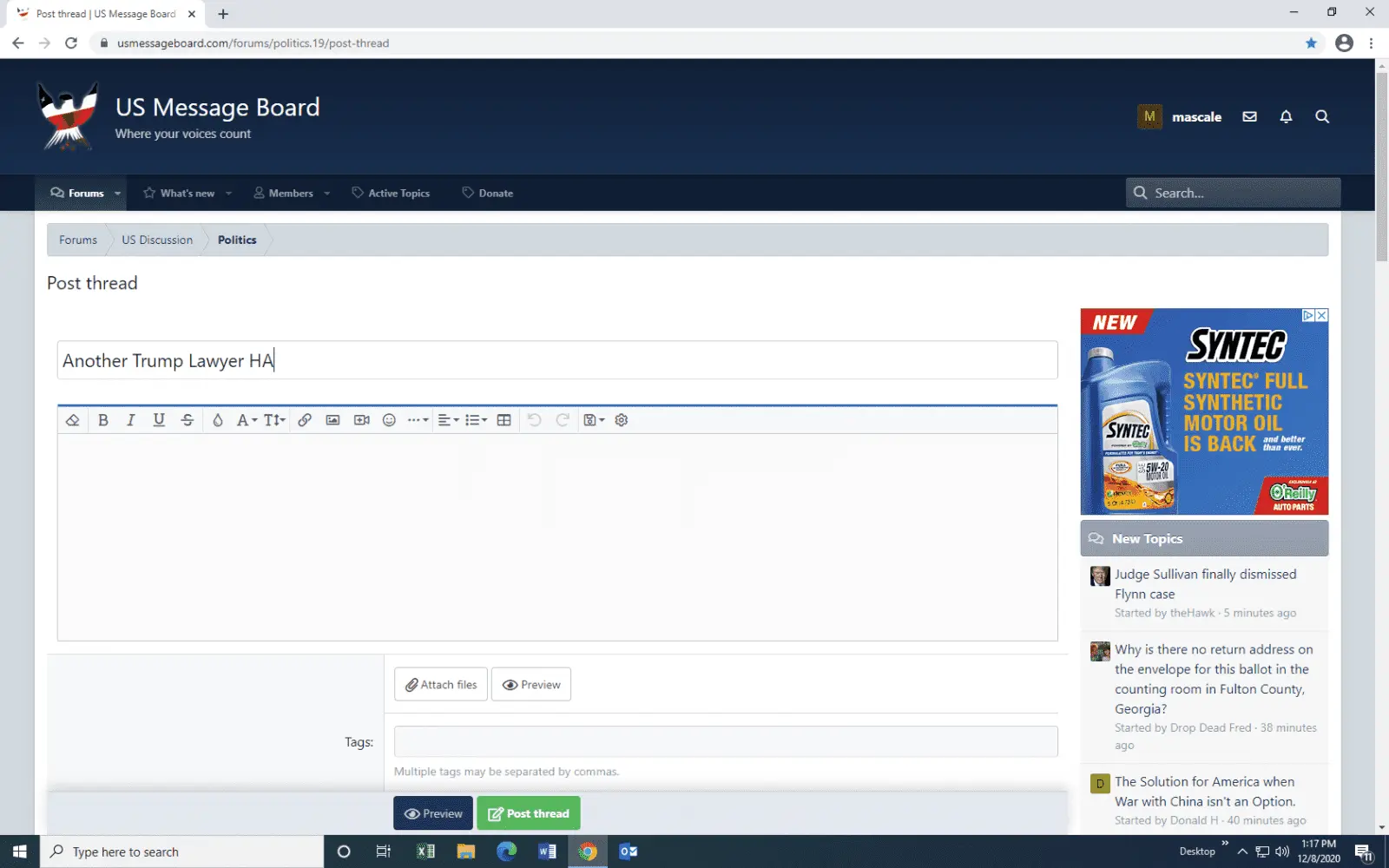Open the What's new navigation tab
The image size is (1389, 868).
click(179, 193)
